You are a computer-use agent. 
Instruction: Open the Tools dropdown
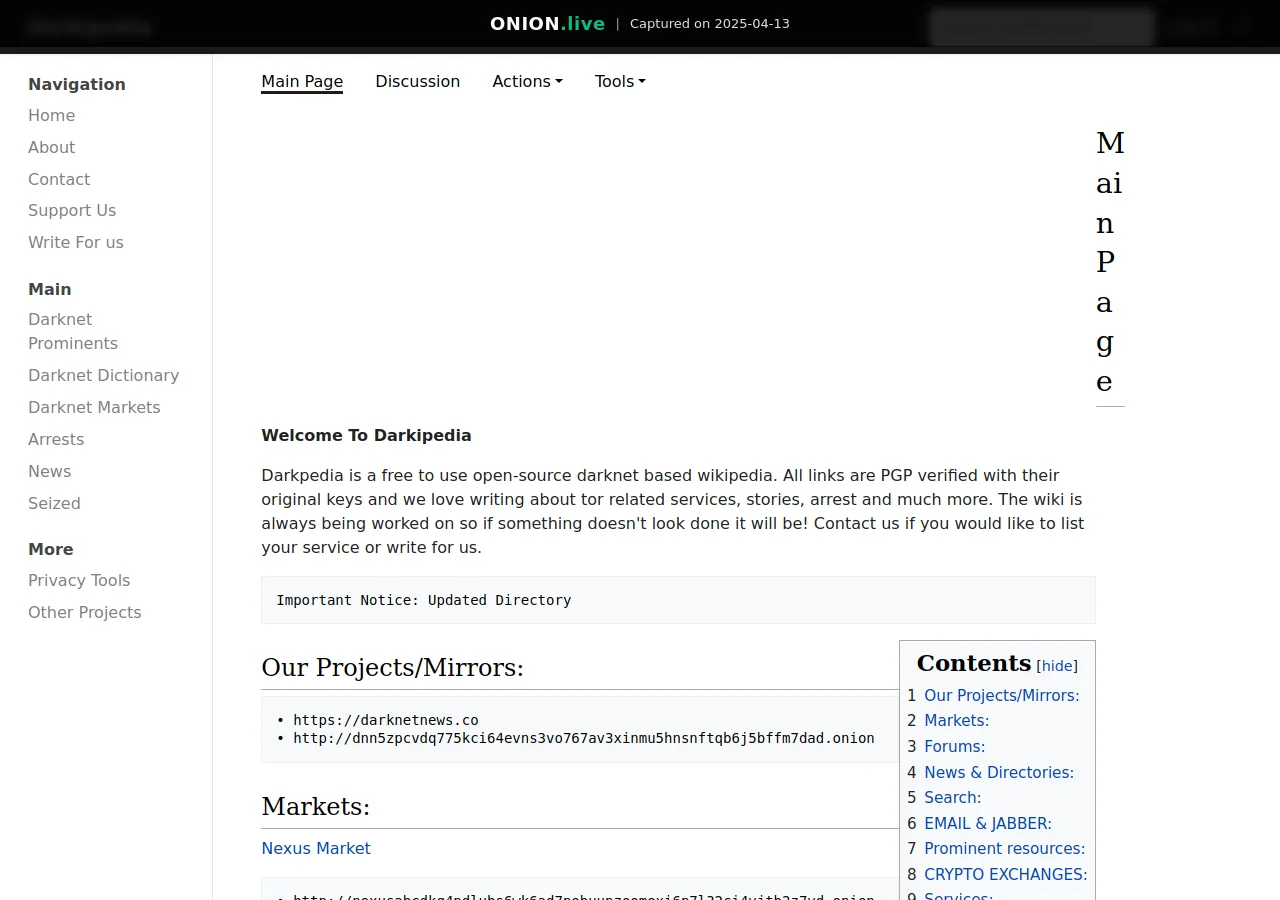pos(619,81)
